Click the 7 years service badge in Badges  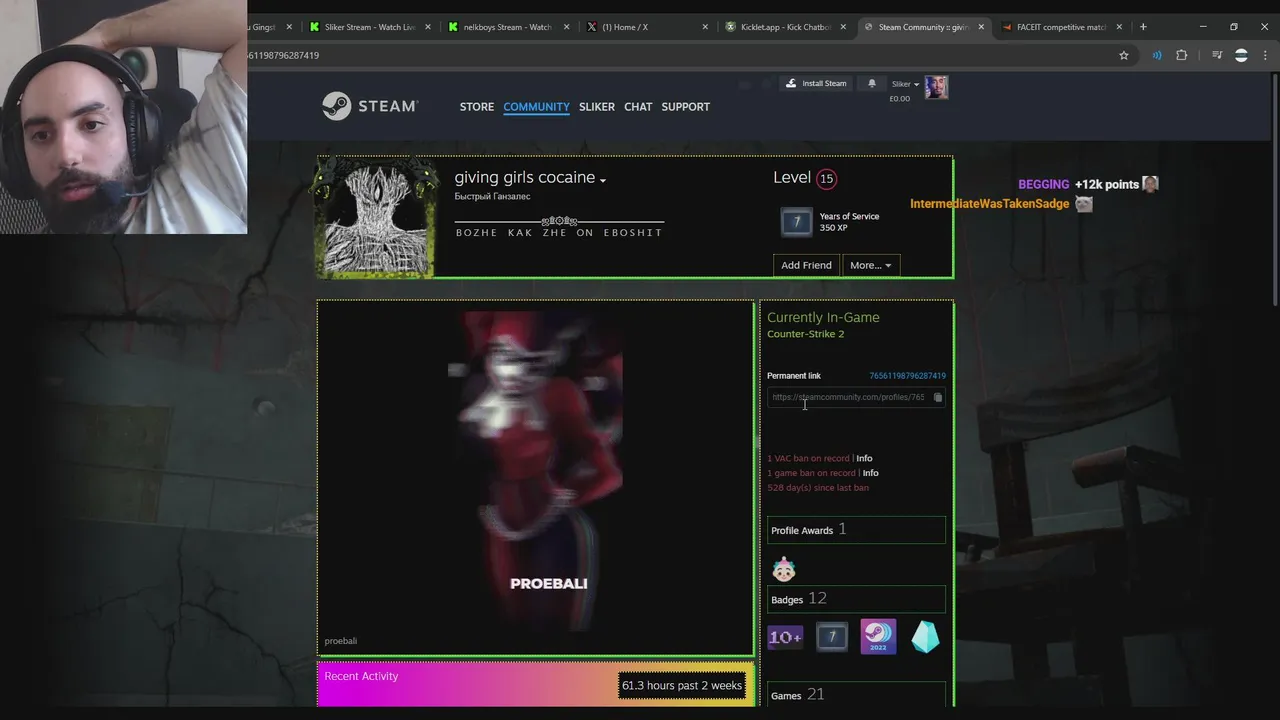pos(831,637)
